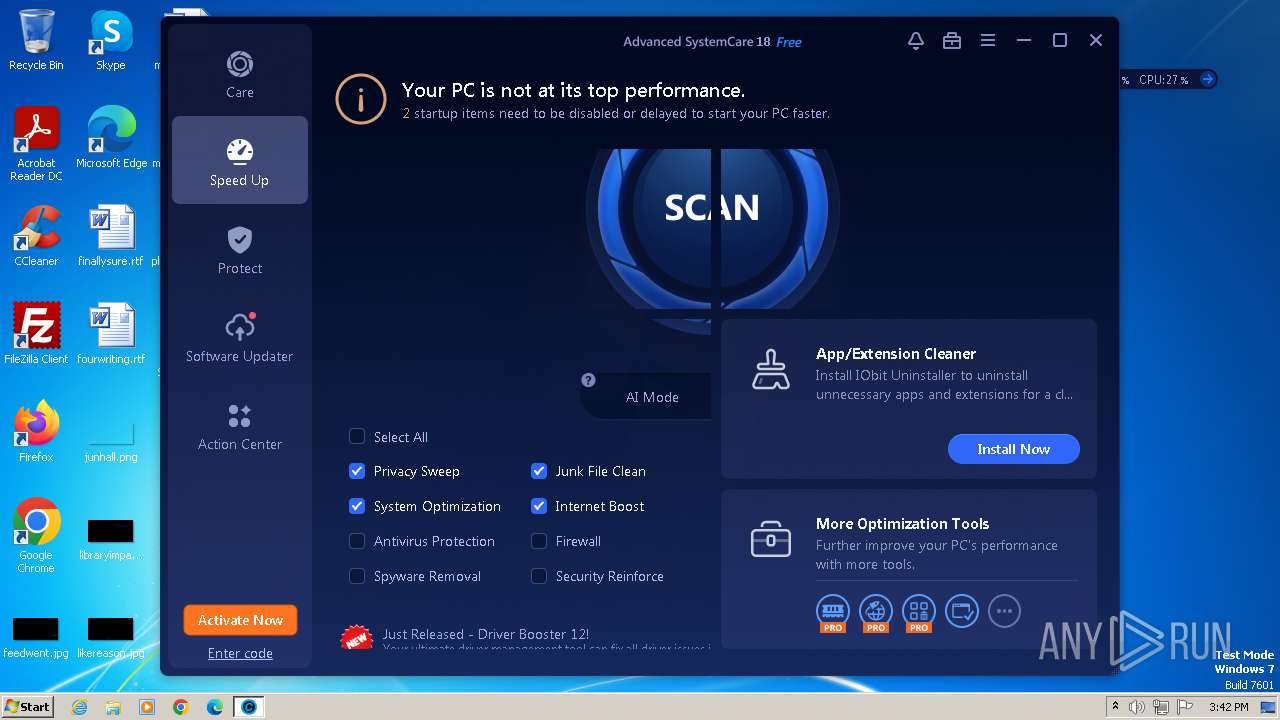Select Skype desktop shortcut
1280x720 pixels.
111,40
